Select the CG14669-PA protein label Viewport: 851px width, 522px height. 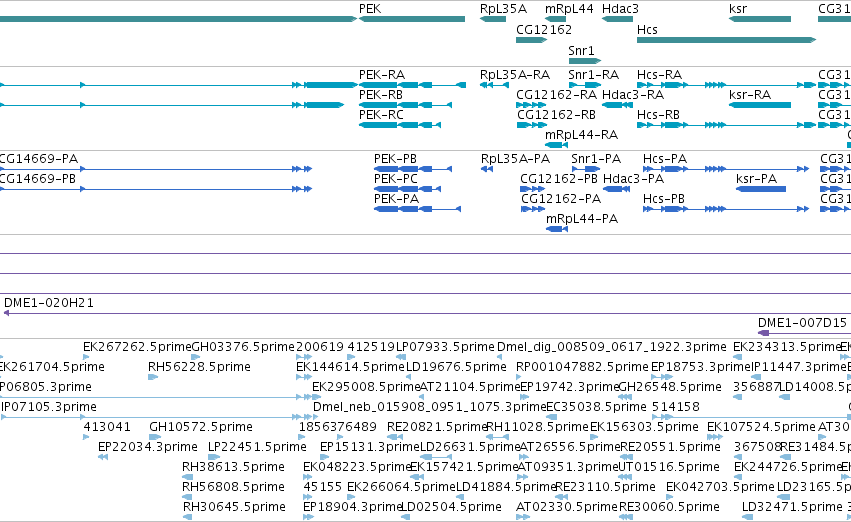tap(38, 158)
